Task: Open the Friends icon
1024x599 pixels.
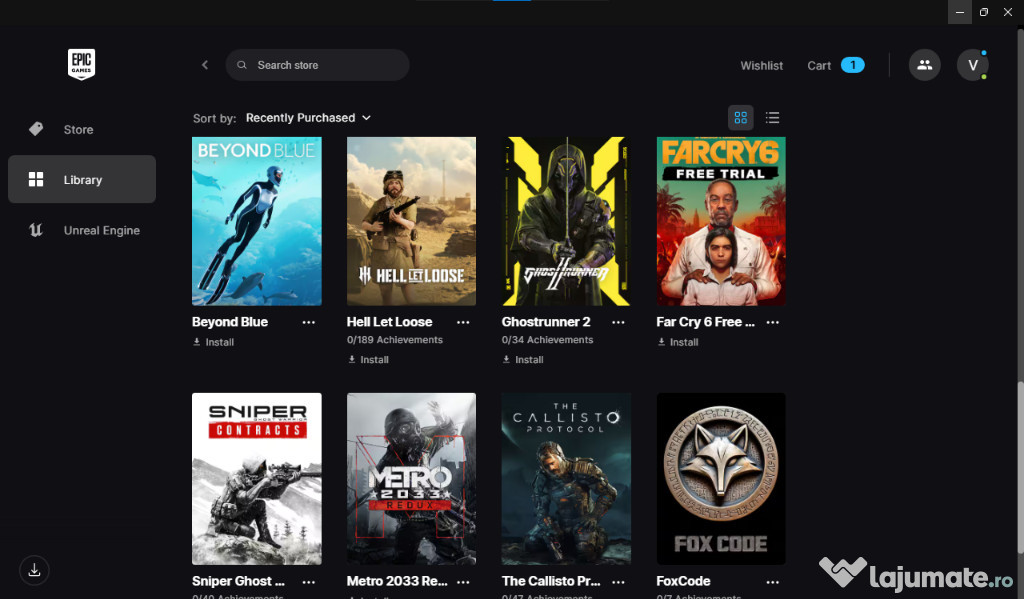Action: coord(925,65)
